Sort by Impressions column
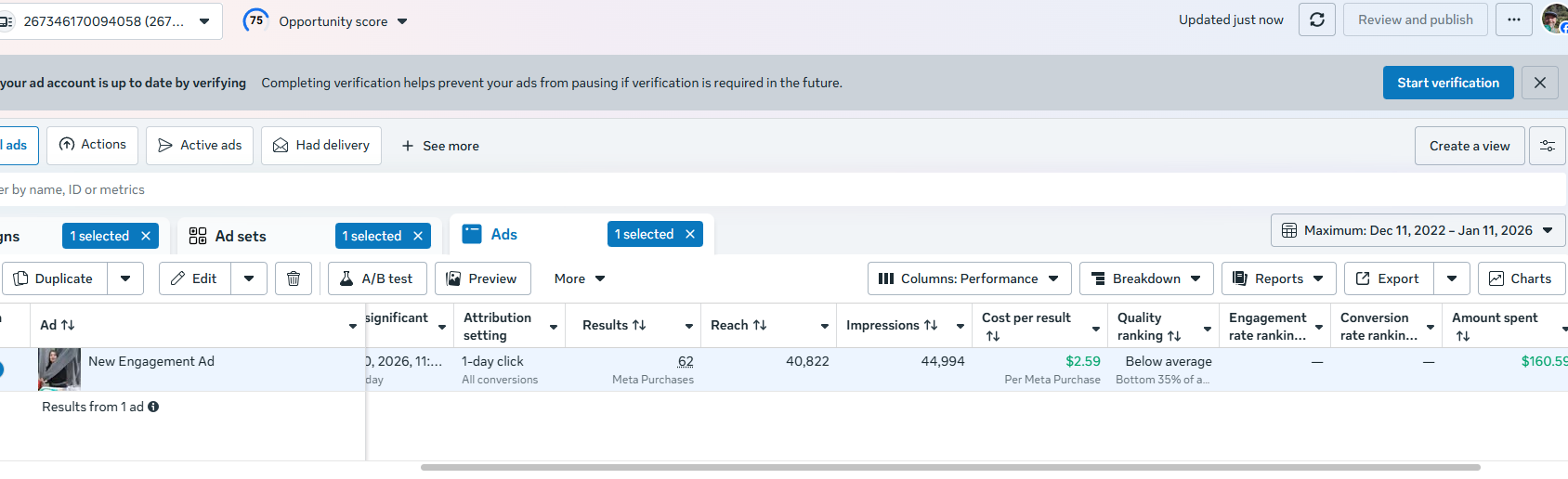This screenshot has height=479, width=1568. (x=931, y=326)
